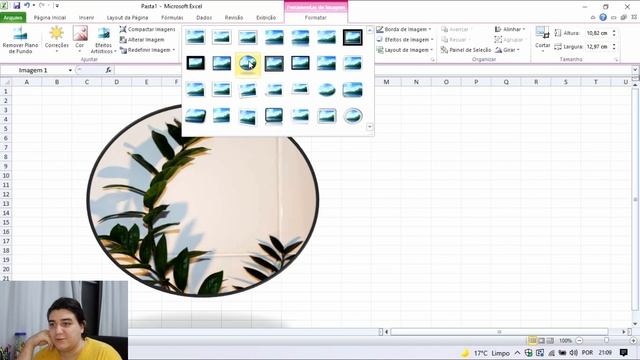Select the Cortar crop tool
Screen dimensions: 640x360
click(542, 38)
